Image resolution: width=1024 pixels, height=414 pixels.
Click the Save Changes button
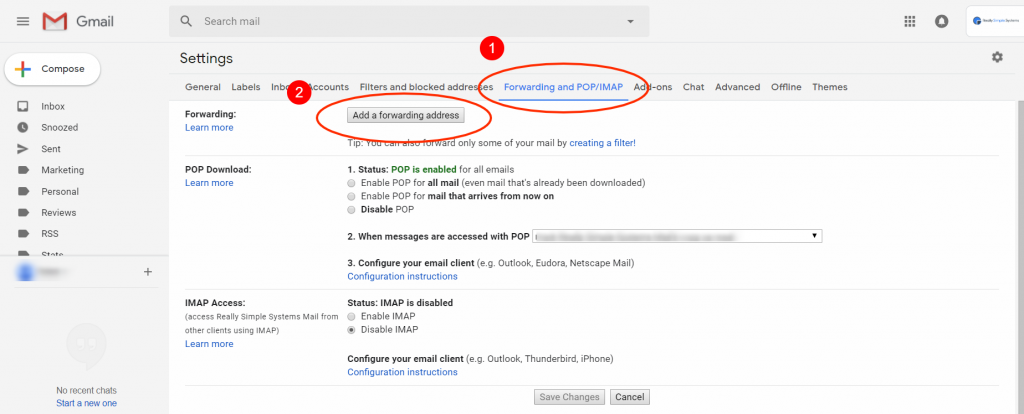[569, 397]
